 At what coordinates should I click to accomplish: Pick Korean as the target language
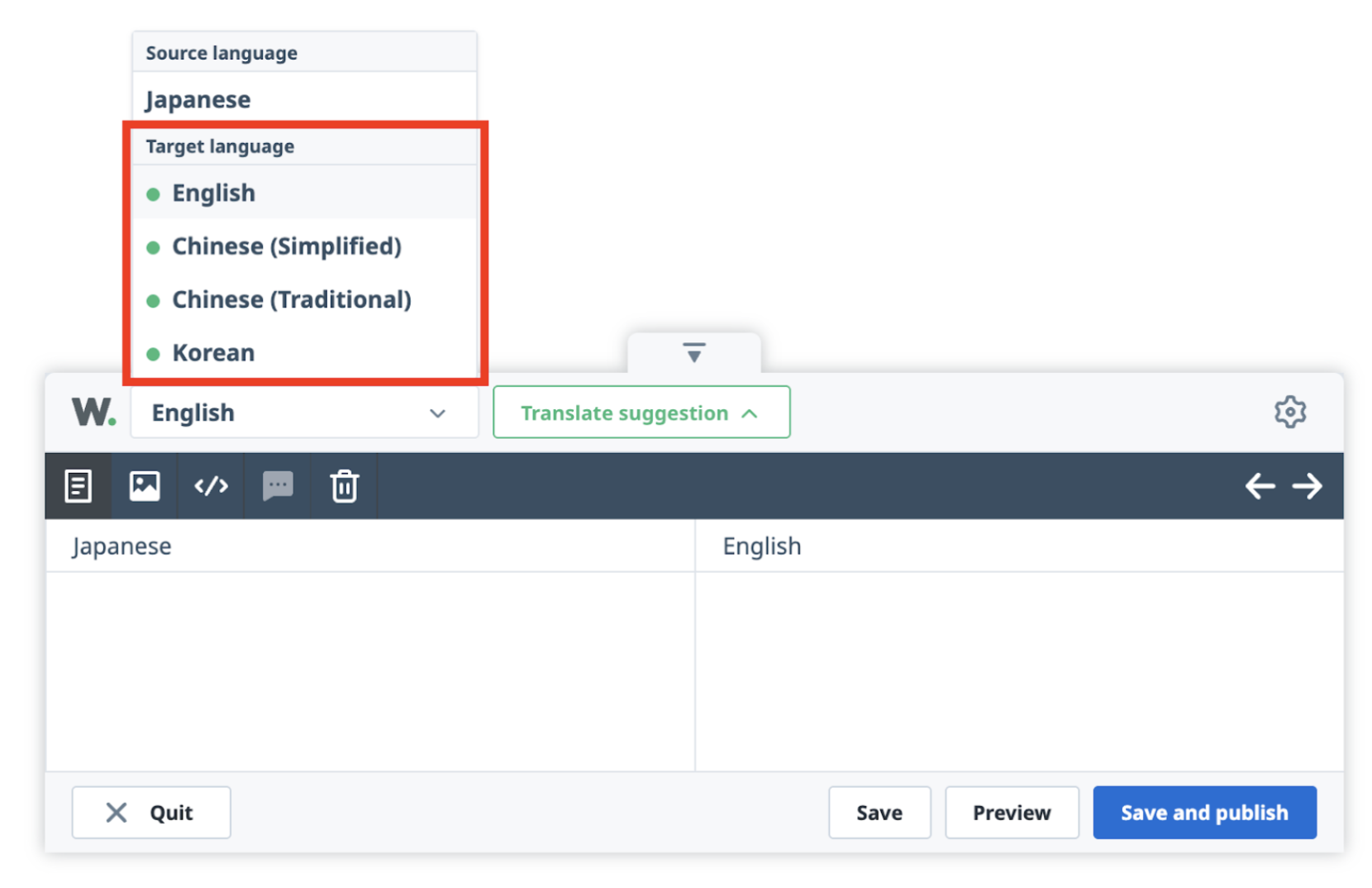(x=213, y=353)
